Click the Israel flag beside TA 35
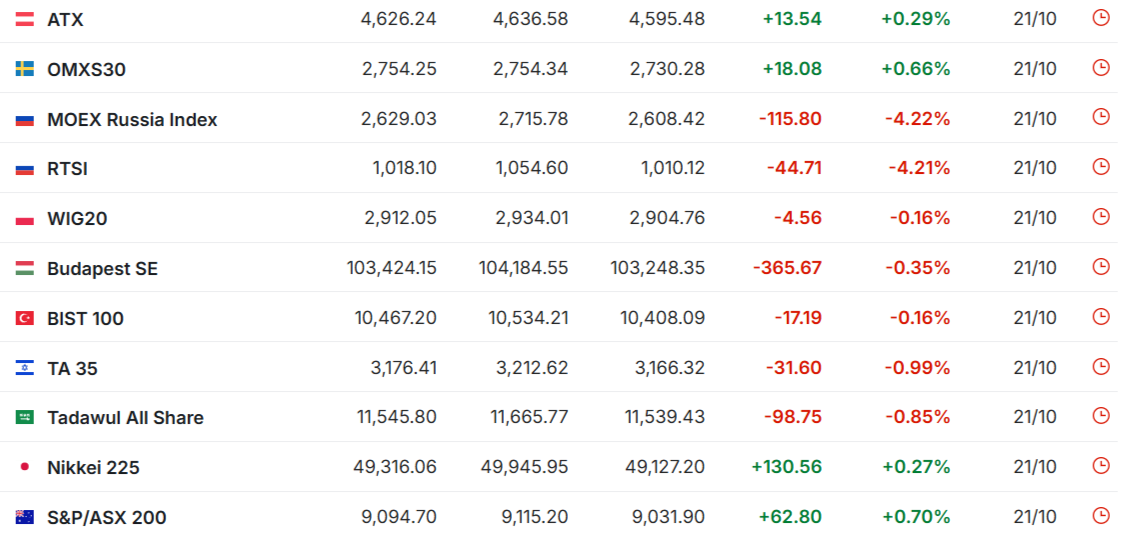The width and height of the screenshot is (1121, 538). point(25,368)
